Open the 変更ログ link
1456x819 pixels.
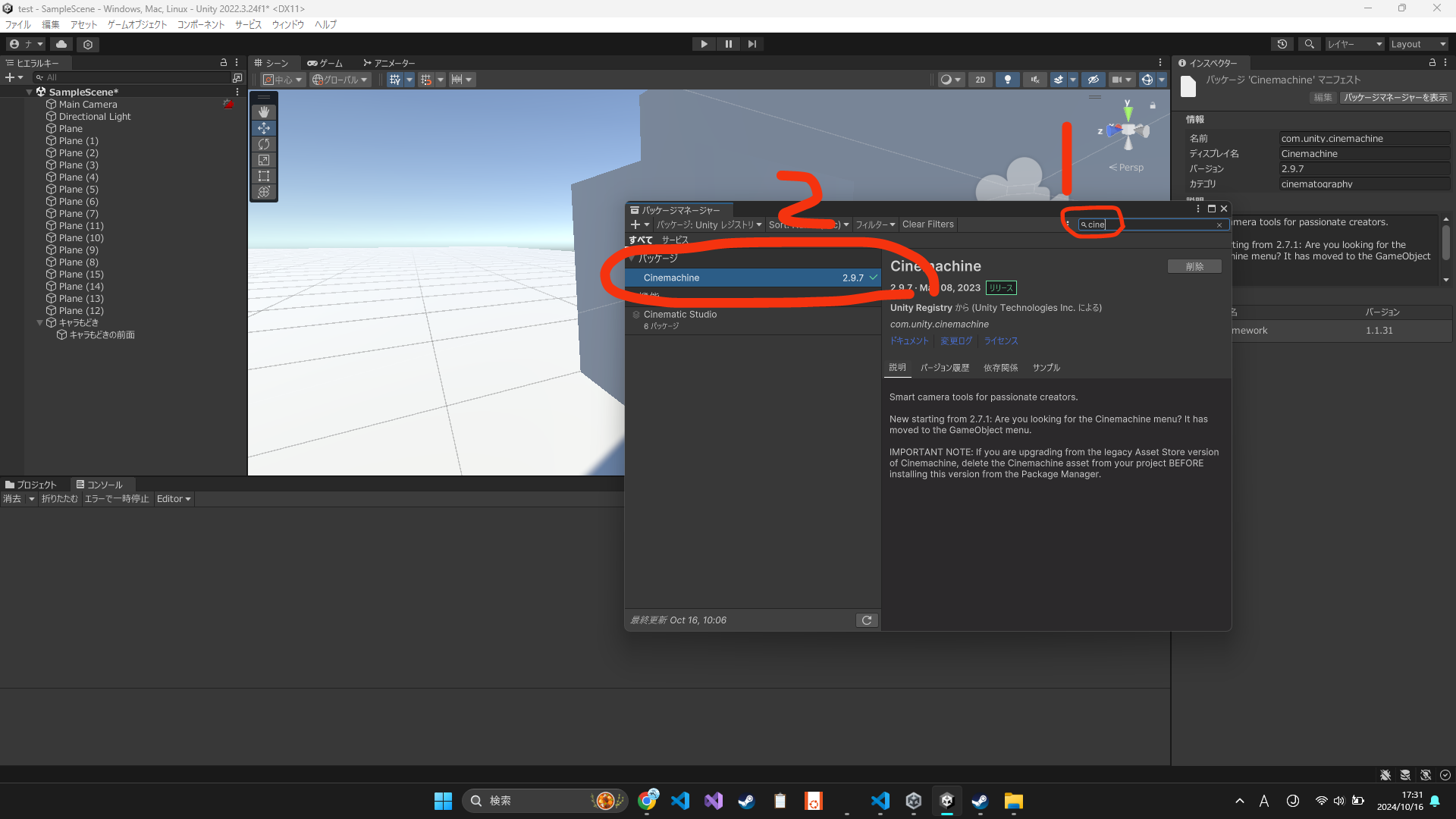(955, 341)
